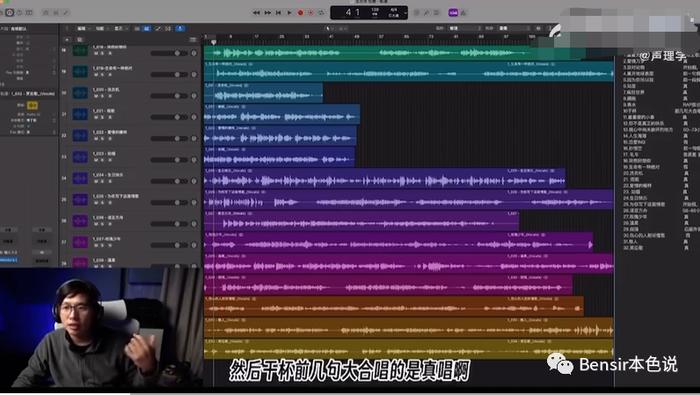700x395 pixels.
Task: Click the Rewind transport button
Action: tap(256, 13)
